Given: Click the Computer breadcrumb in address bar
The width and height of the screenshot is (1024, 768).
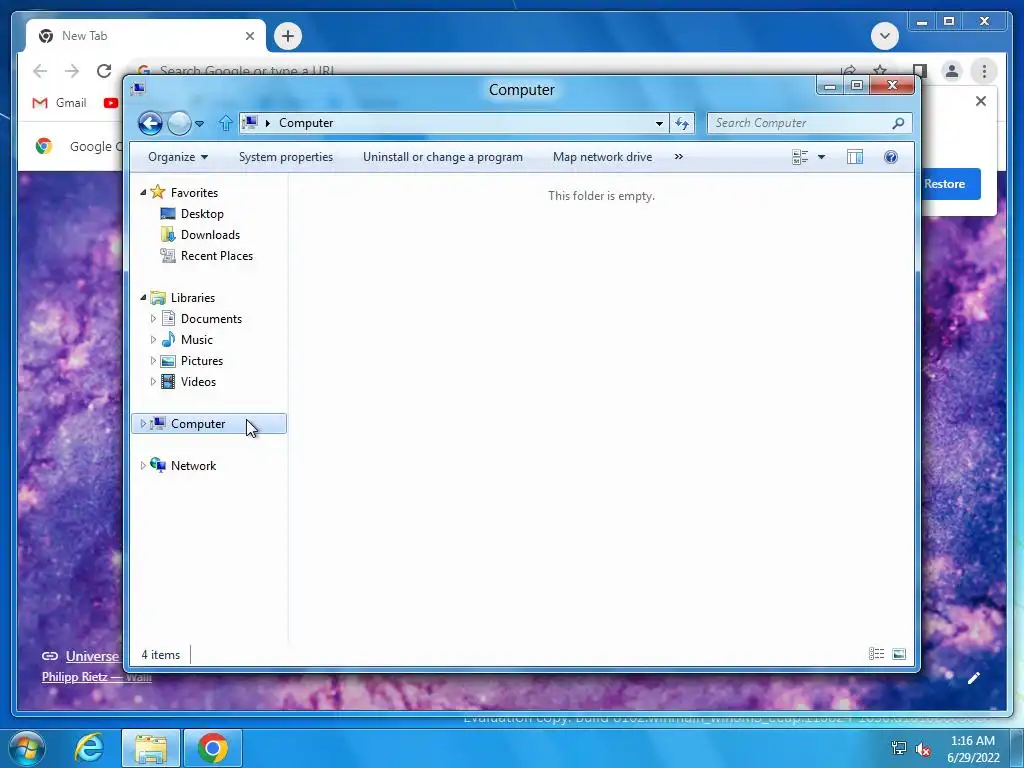Looking at the screenshot, I should click(306, 123).
